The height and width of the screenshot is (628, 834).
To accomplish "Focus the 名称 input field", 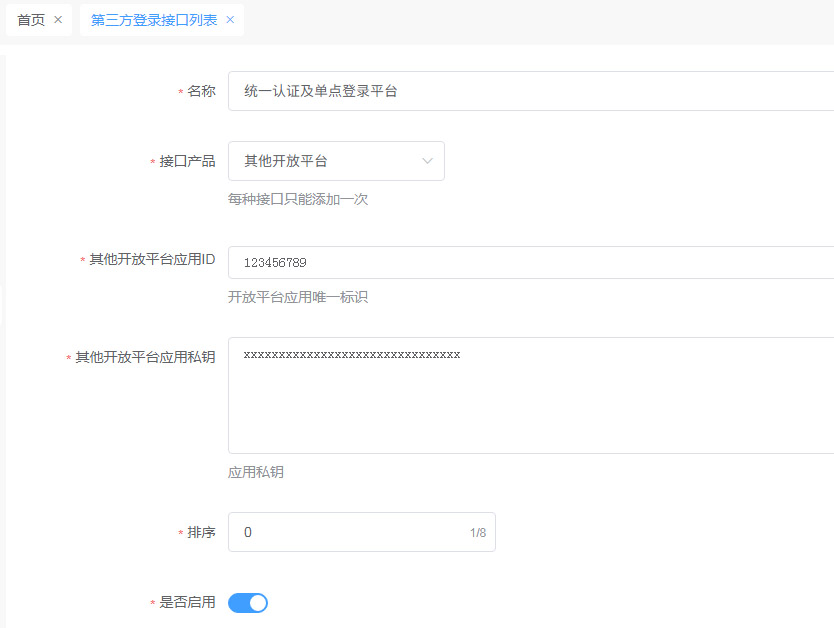I will tap(530, 91).
